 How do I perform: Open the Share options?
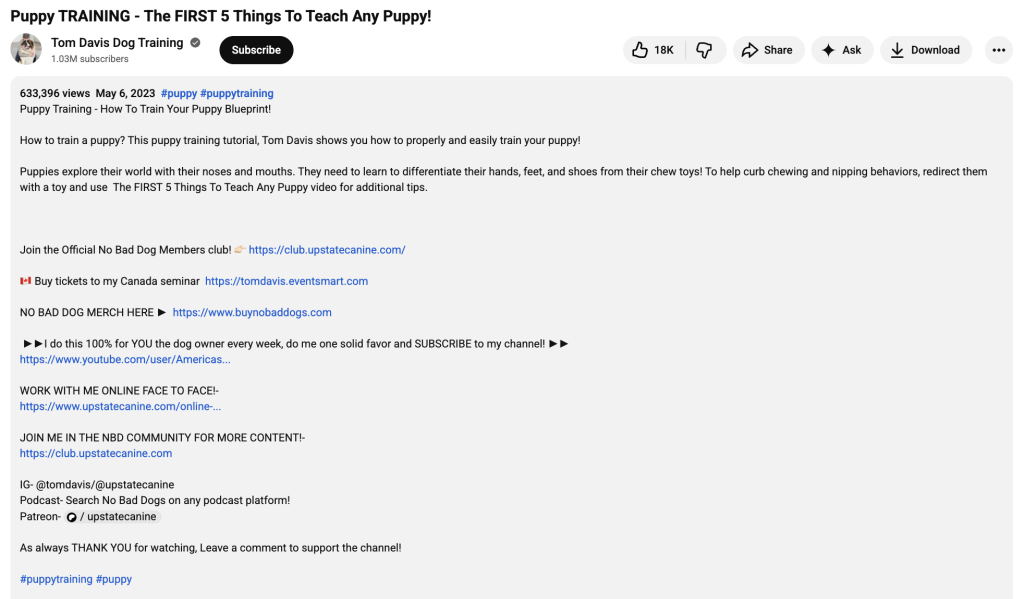point(767,50)
